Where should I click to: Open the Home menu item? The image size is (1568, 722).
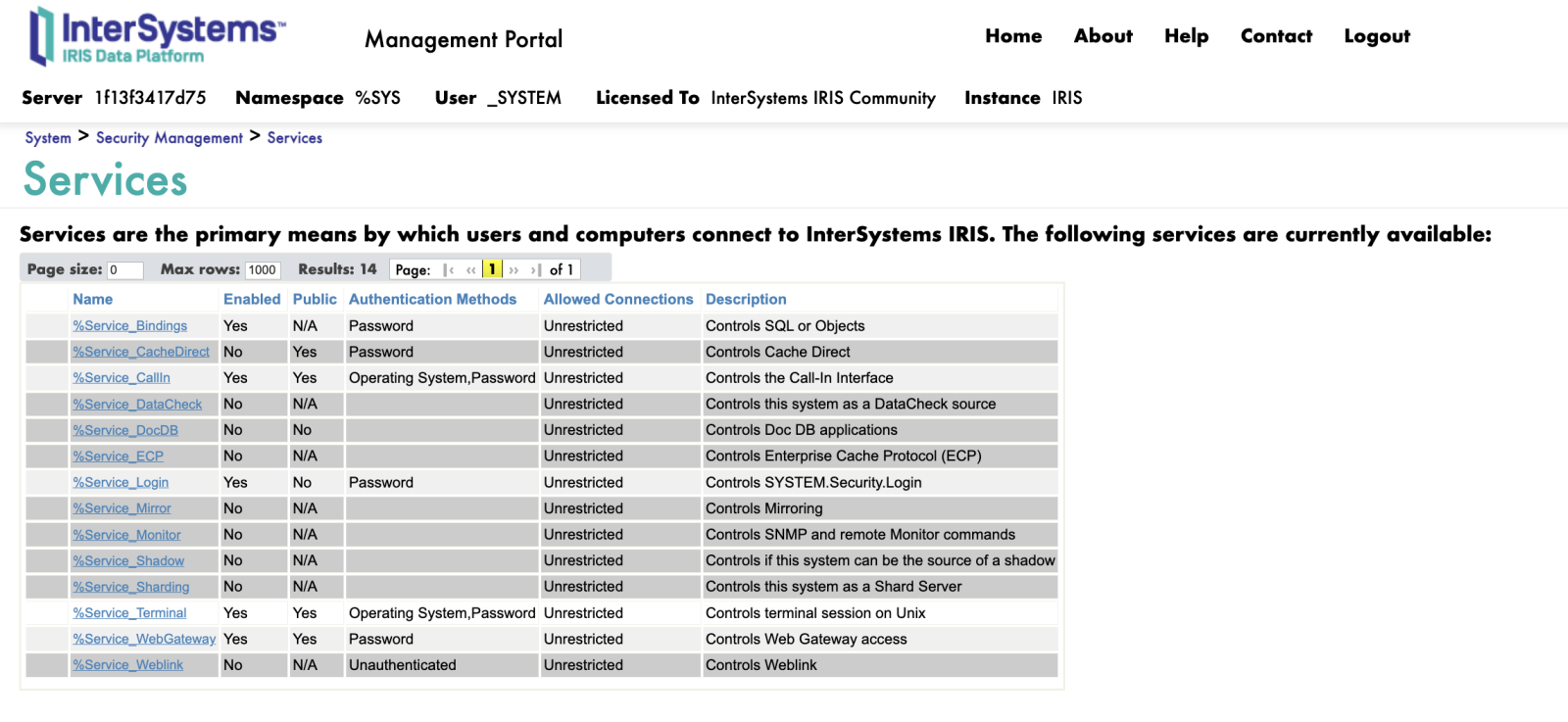1013,36
